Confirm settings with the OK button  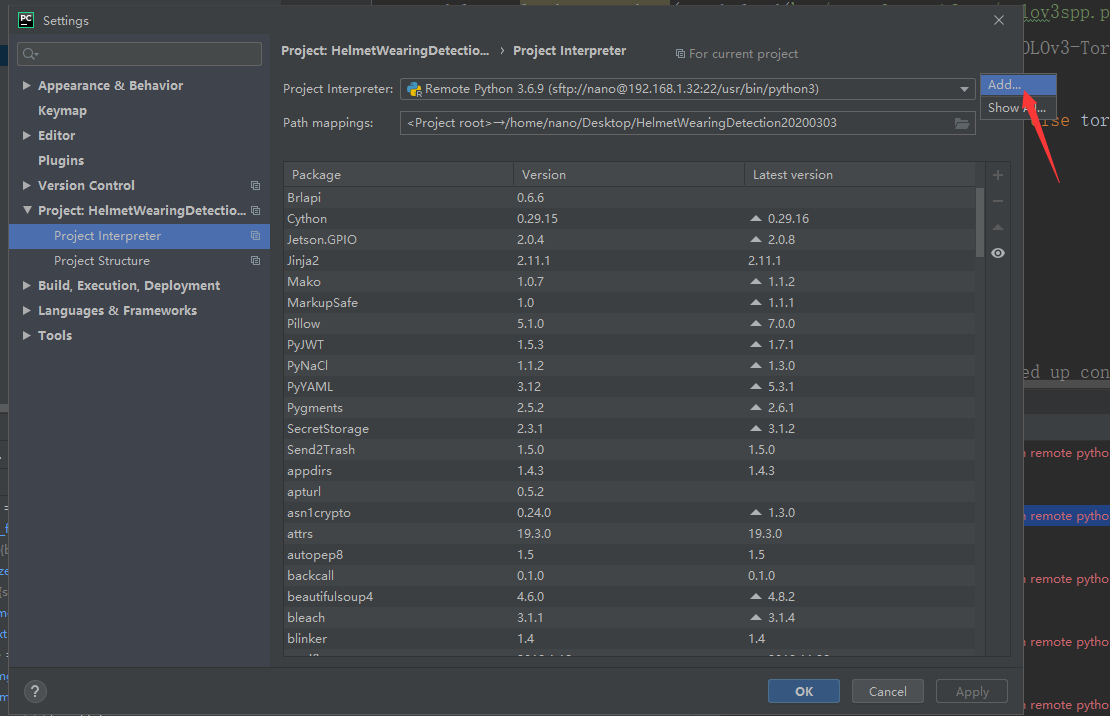pos(803,691)
